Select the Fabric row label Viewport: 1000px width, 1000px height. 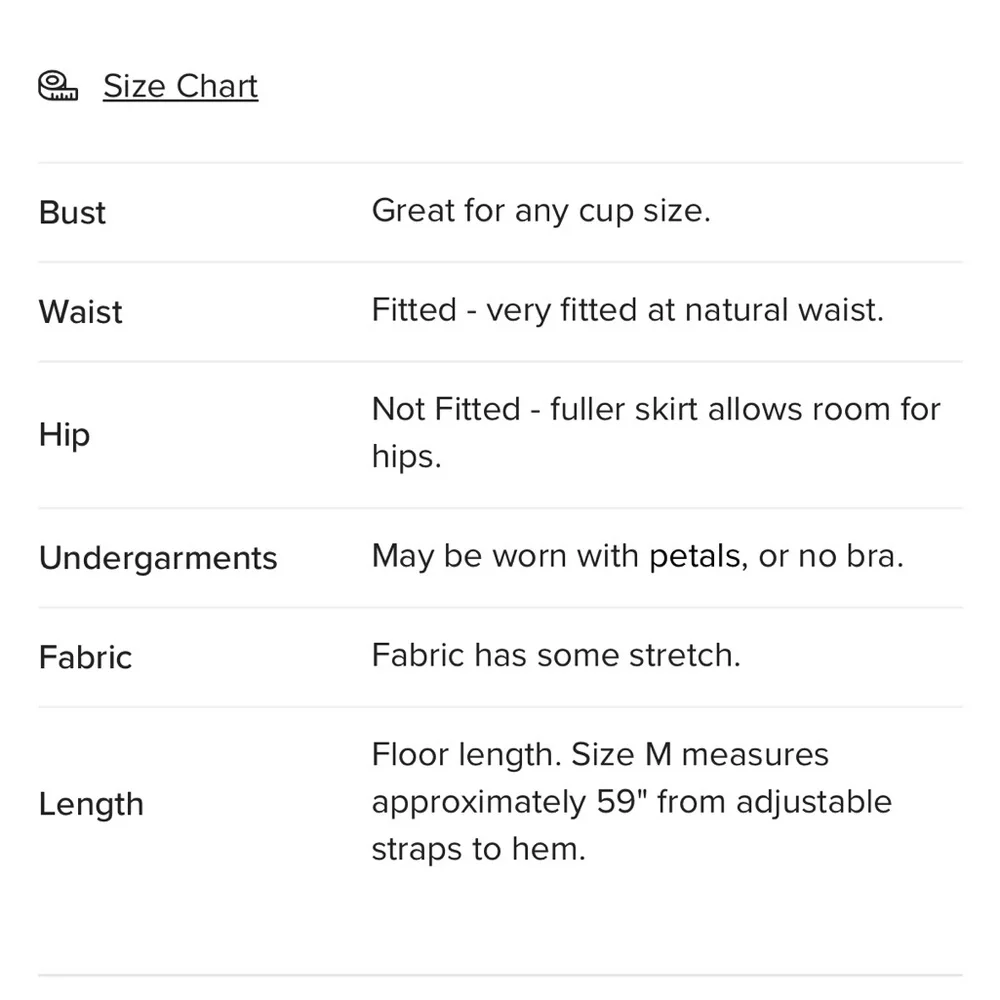[x=85, y=657]
